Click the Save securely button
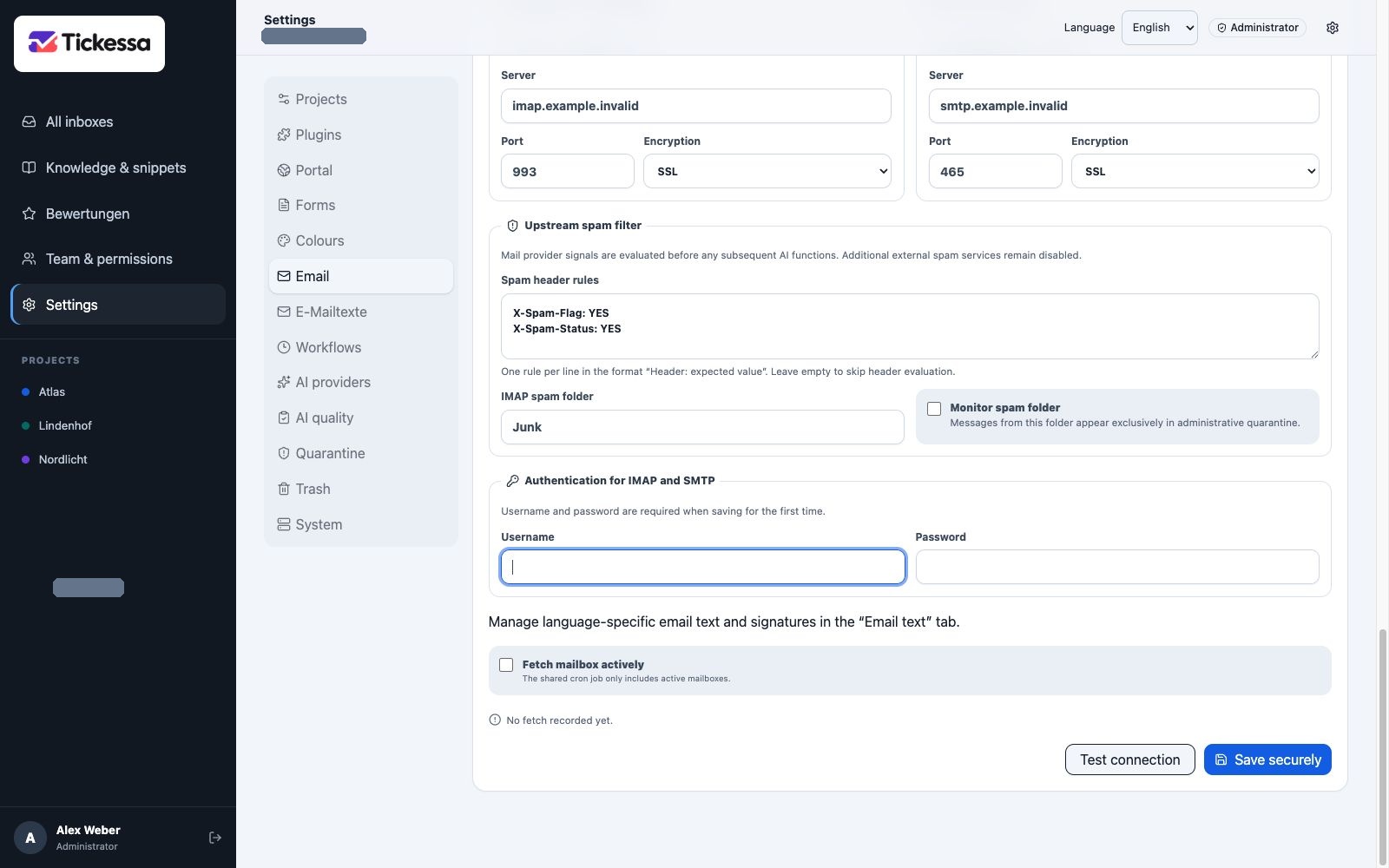Image resolution: width=1389 pixels, height=868 pixels. (1267, 759)
